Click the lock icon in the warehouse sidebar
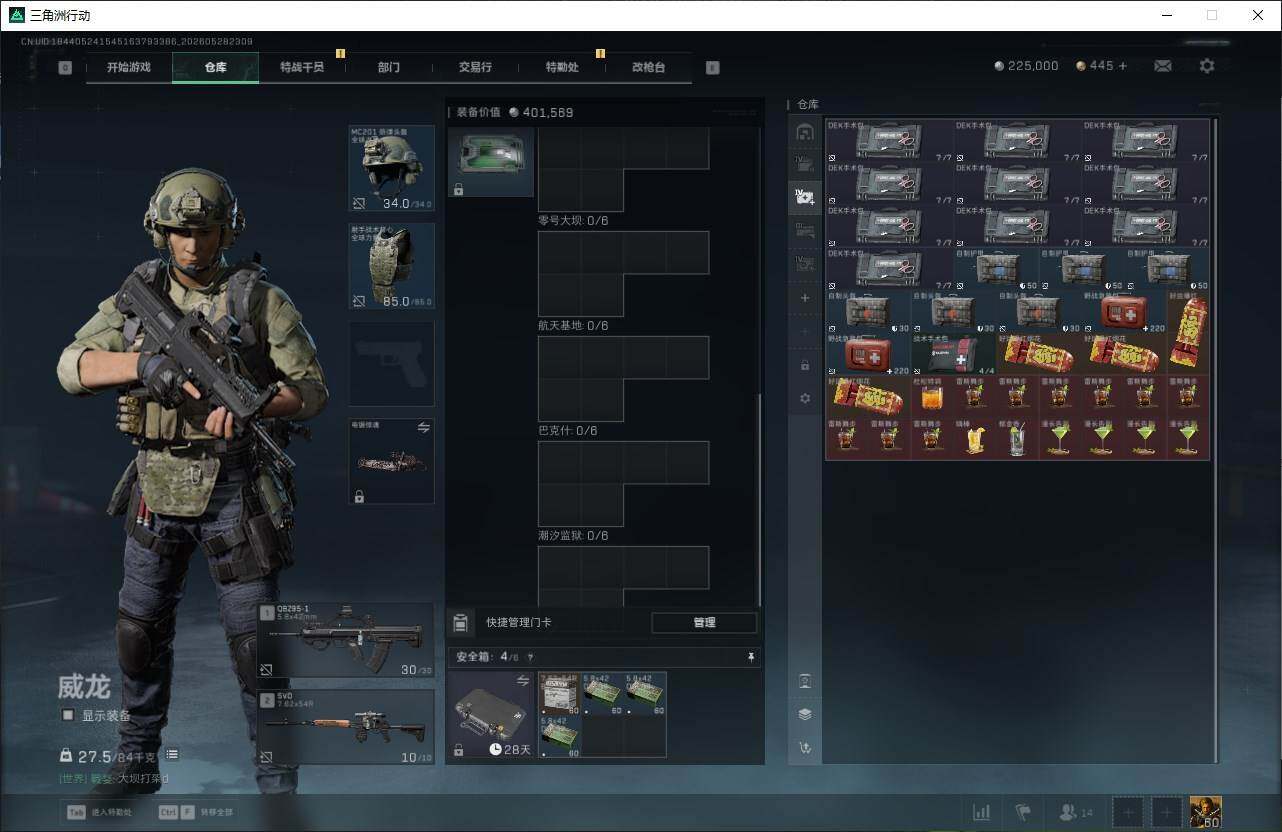 tap(805, 366)
